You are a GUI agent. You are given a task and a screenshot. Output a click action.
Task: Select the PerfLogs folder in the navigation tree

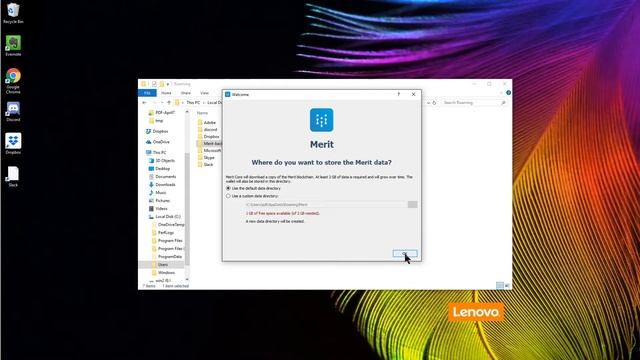coord(163,233)
